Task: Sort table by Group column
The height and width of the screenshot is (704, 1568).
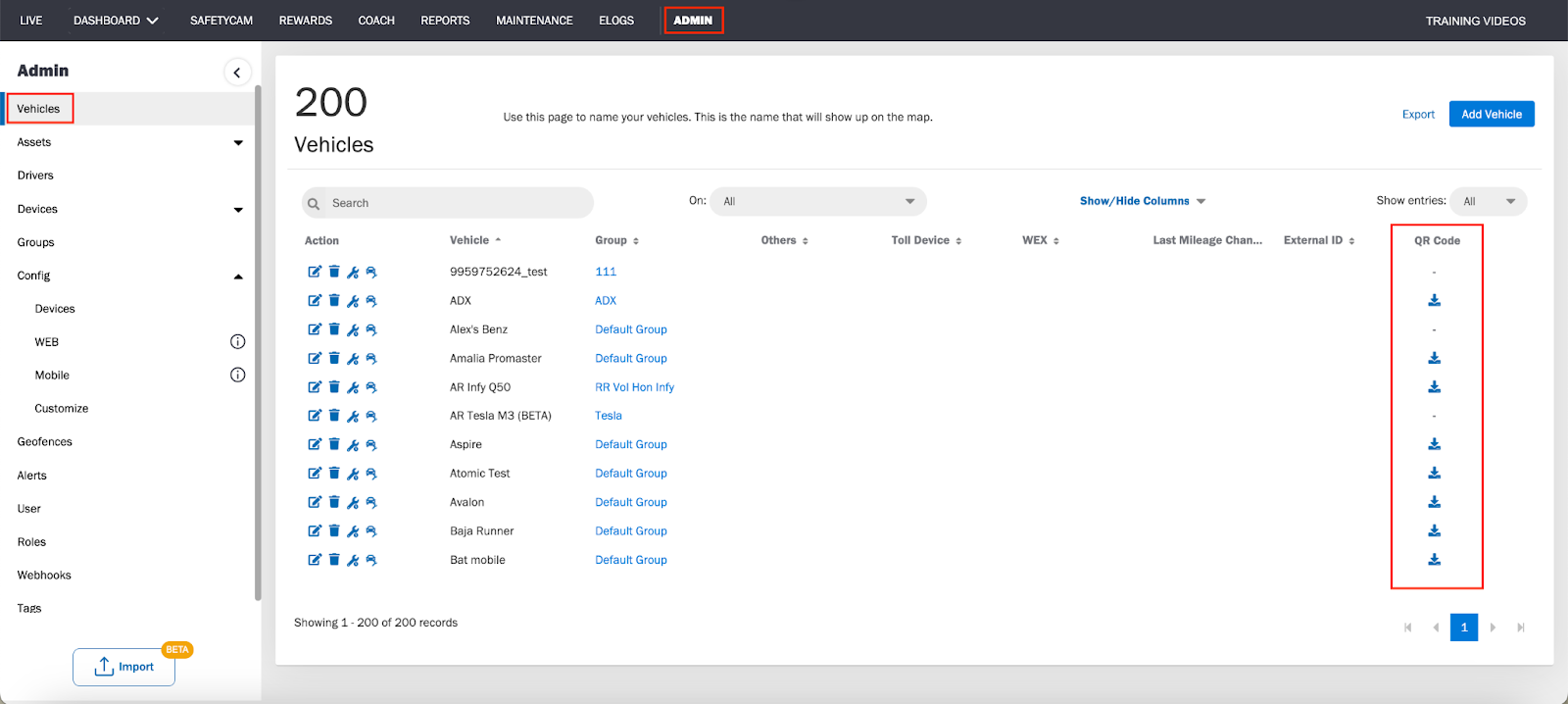Action: tap(616, 240)
